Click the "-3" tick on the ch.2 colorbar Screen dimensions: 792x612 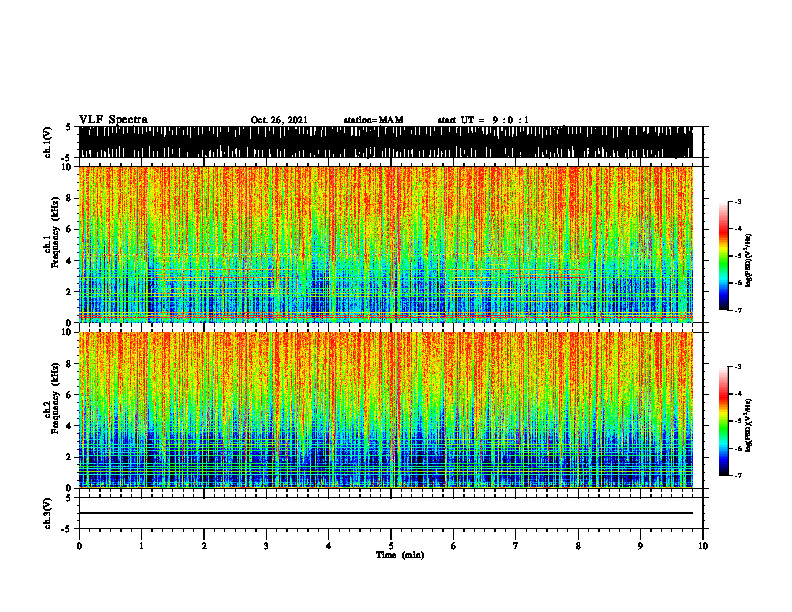(x=738, y=367)
